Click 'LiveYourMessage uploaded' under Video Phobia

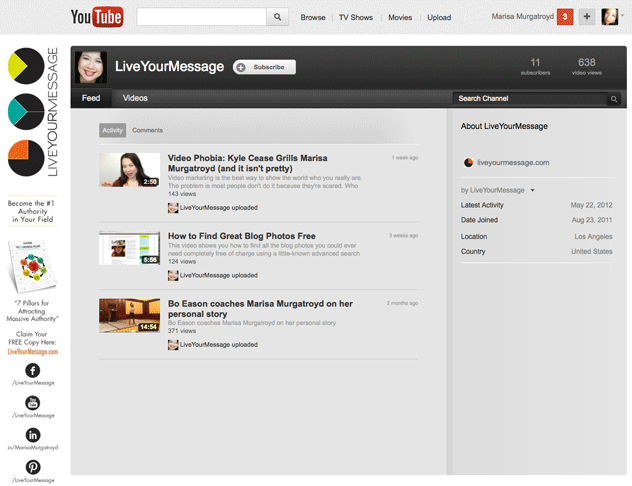219,208
